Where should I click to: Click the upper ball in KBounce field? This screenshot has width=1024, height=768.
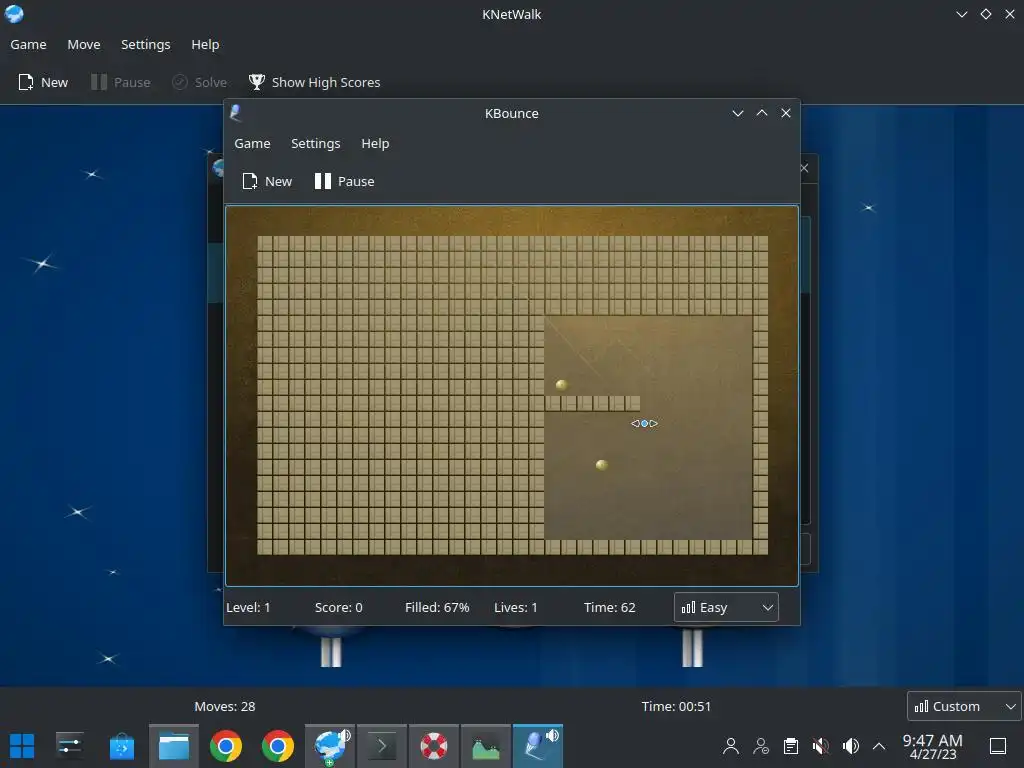562,385
